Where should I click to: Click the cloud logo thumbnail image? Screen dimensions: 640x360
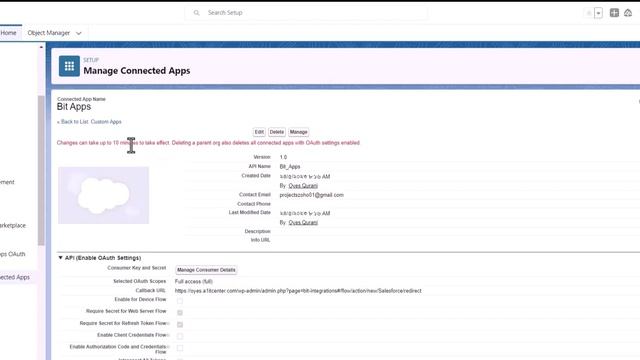point(103,195)
